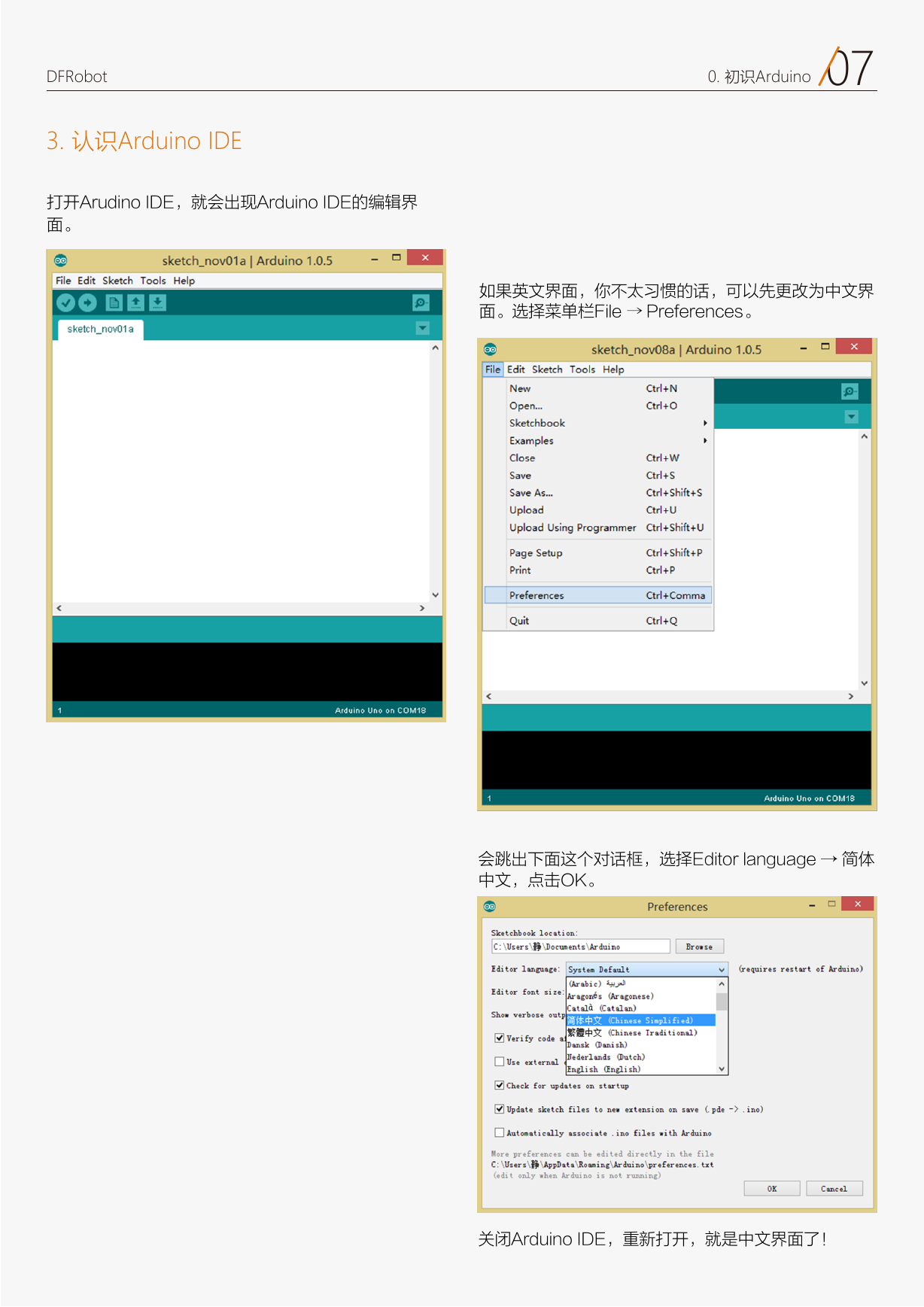Close the Preferences dialog with the red X
Screen dimensions: 924x1307
(x=857, y=904)
